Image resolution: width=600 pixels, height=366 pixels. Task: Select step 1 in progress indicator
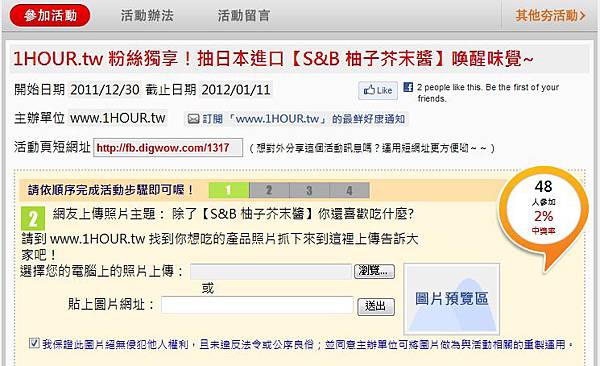[228, 190]
